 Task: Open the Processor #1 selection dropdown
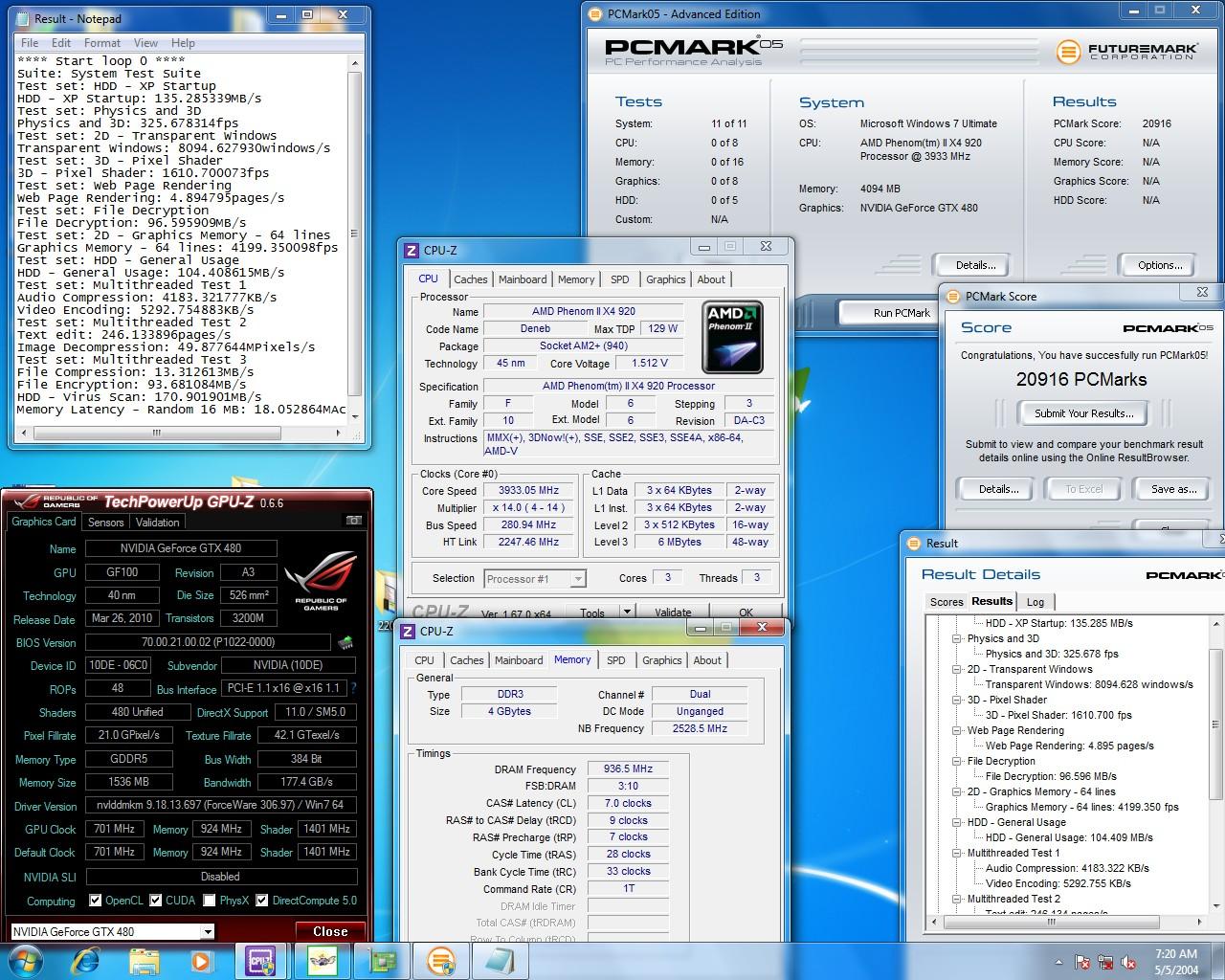pos(577,579)
